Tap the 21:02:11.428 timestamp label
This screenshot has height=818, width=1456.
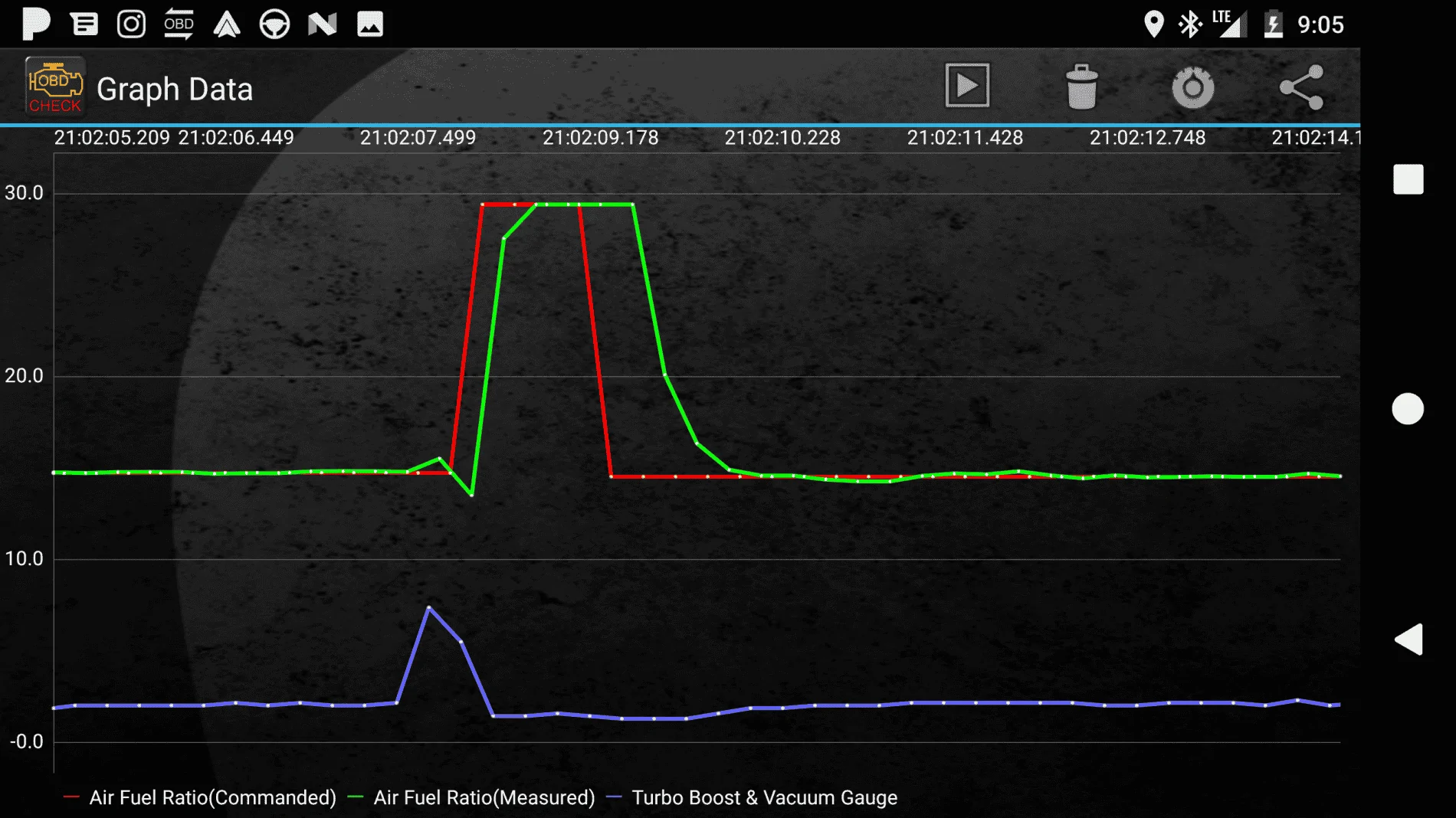pyautogui.click(x=966, y=138)
